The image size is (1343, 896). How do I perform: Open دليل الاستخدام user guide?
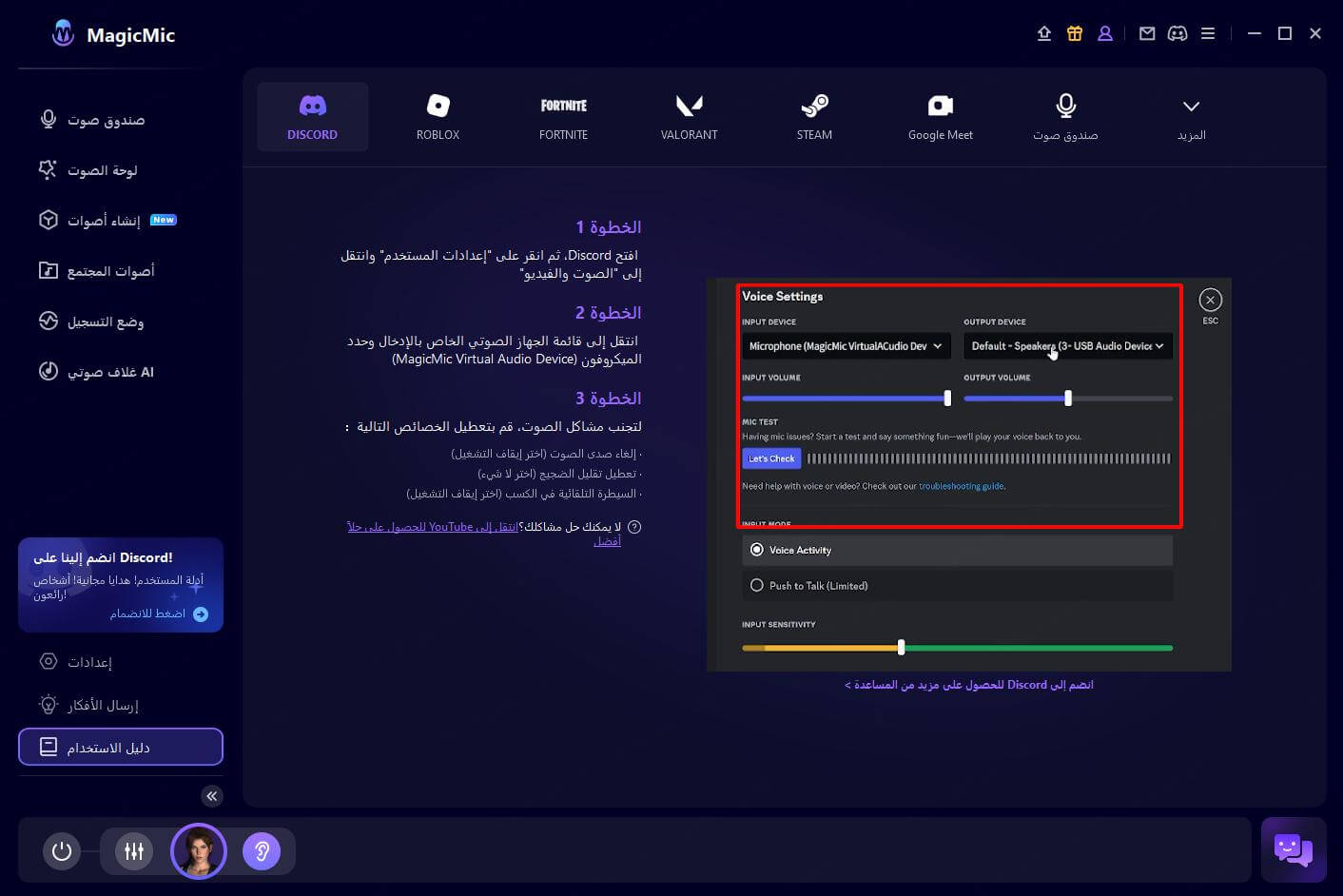point(121,747)
